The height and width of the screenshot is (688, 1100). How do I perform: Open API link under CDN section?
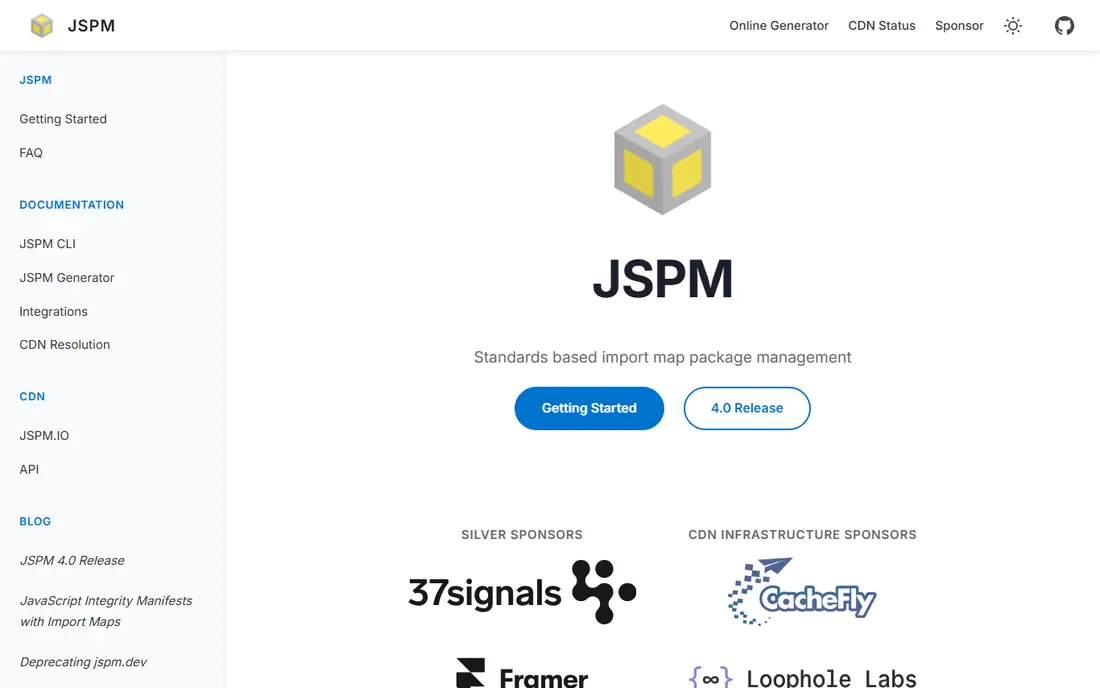click(29, 469)
